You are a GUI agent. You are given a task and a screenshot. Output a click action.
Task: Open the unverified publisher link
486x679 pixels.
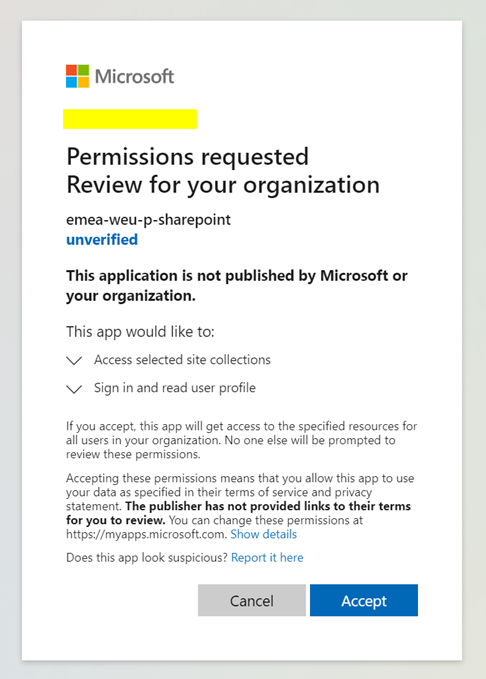click(102, 239)
